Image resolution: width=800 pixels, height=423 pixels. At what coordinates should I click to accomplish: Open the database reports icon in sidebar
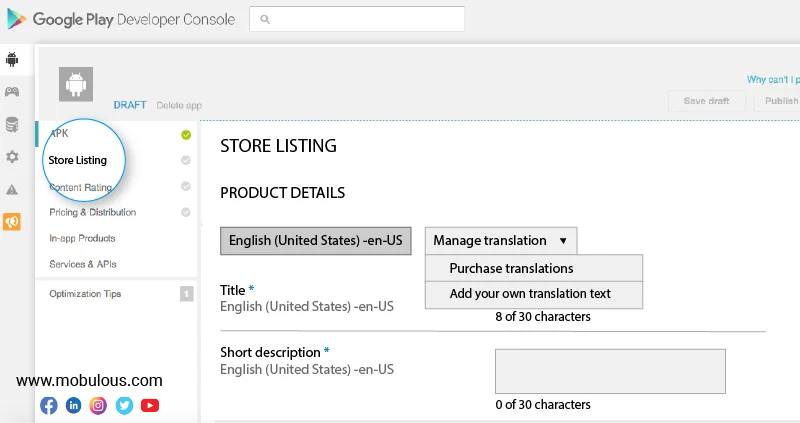point(12,124)
